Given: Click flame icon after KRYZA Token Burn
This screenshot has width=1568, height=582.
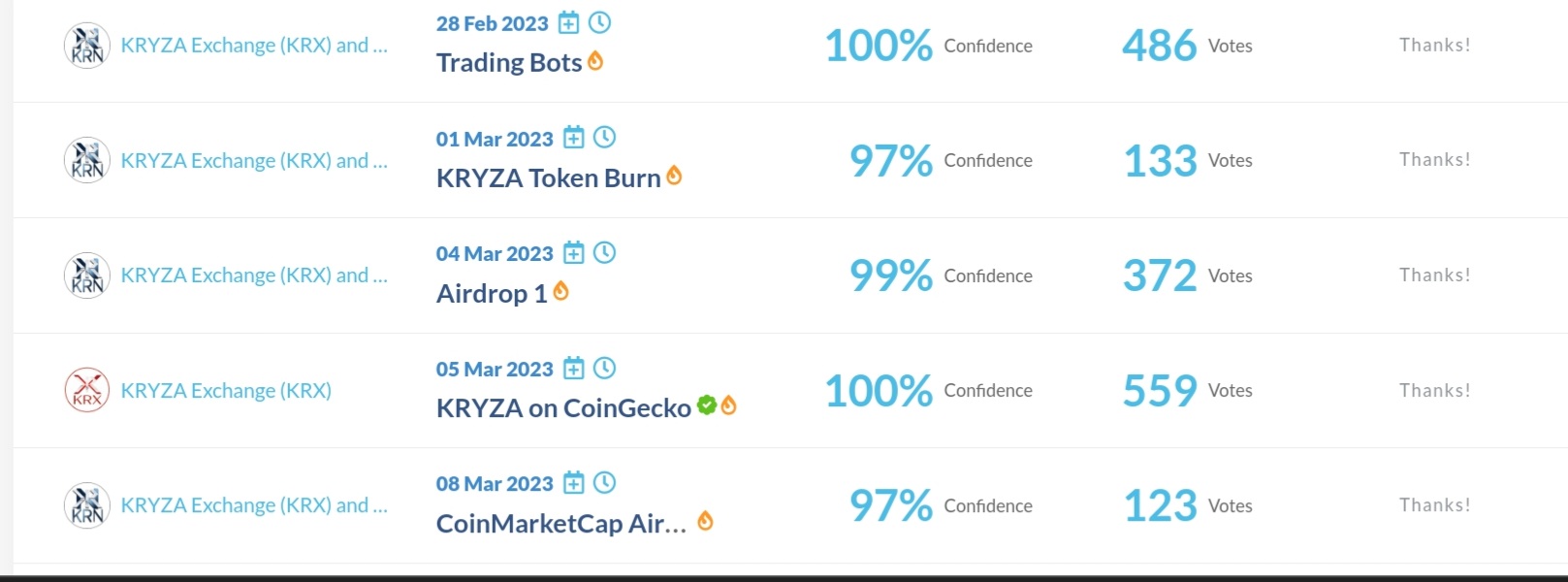Looking at the screenshot, I should point(674,176).
